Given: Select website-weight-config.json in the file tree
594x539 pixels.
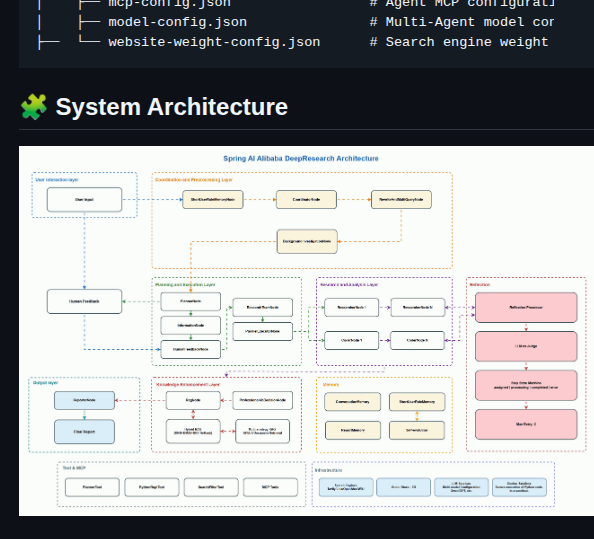Looking at the screenshot, I should (x=214, y=42).
